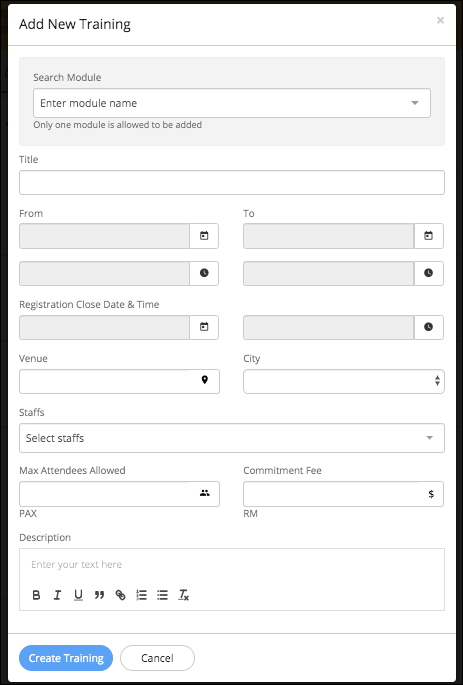463x685 pixels.
Task: Toggle italic formatting in Description editor
Action: tap(57, 595)
